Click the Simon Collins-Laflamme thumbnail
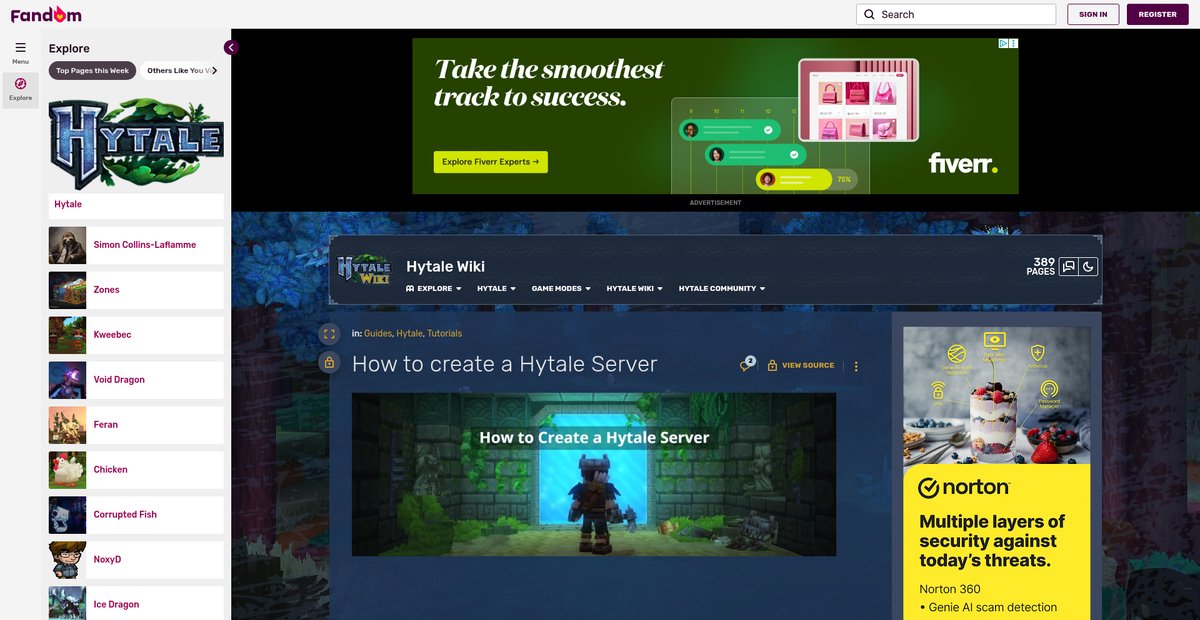The height and width of the screenshot is (620, 1200). pyautogui.click(x=68, y=245)
